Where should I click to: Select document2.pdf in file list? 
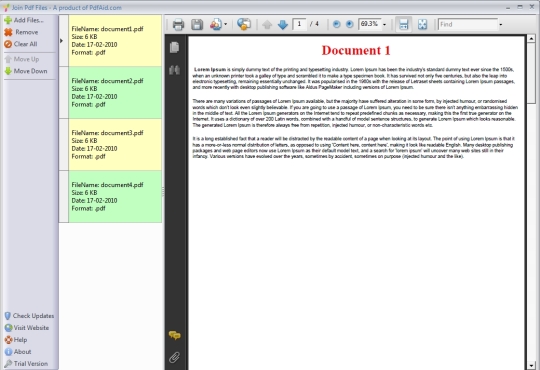click(x=115, y=93)
